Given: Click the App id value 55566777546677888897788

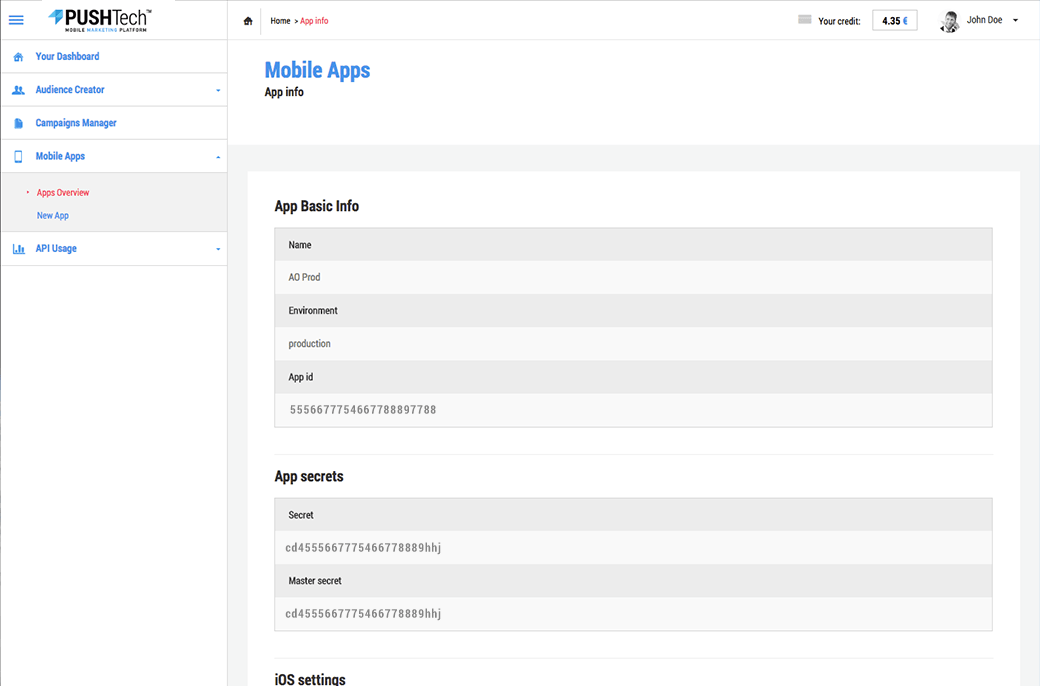Looking at the screenshot, I should click(x=363, y=410).
